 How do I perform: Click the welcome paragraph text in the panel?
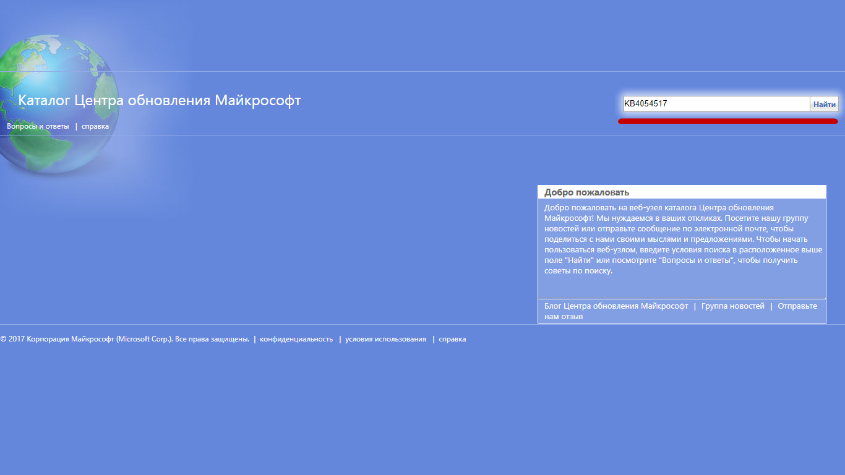683,239
